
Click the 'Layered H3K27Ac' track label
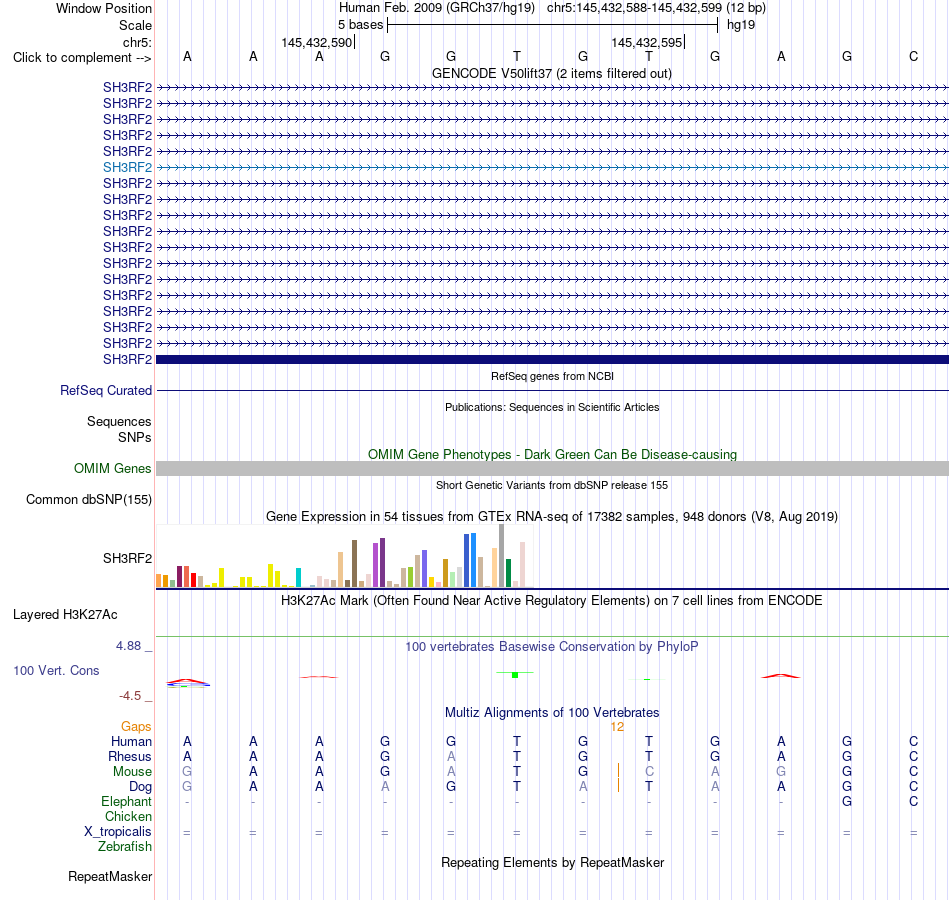(65, 615)
